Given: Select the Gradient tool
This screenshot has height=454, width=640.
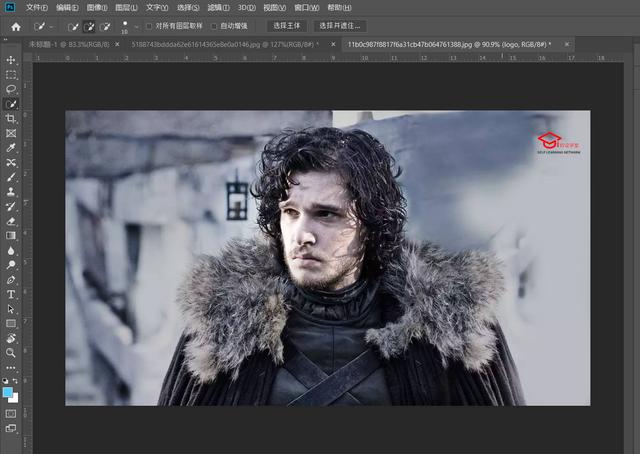Looking at the screenshot, I should (x=11, y=236).
